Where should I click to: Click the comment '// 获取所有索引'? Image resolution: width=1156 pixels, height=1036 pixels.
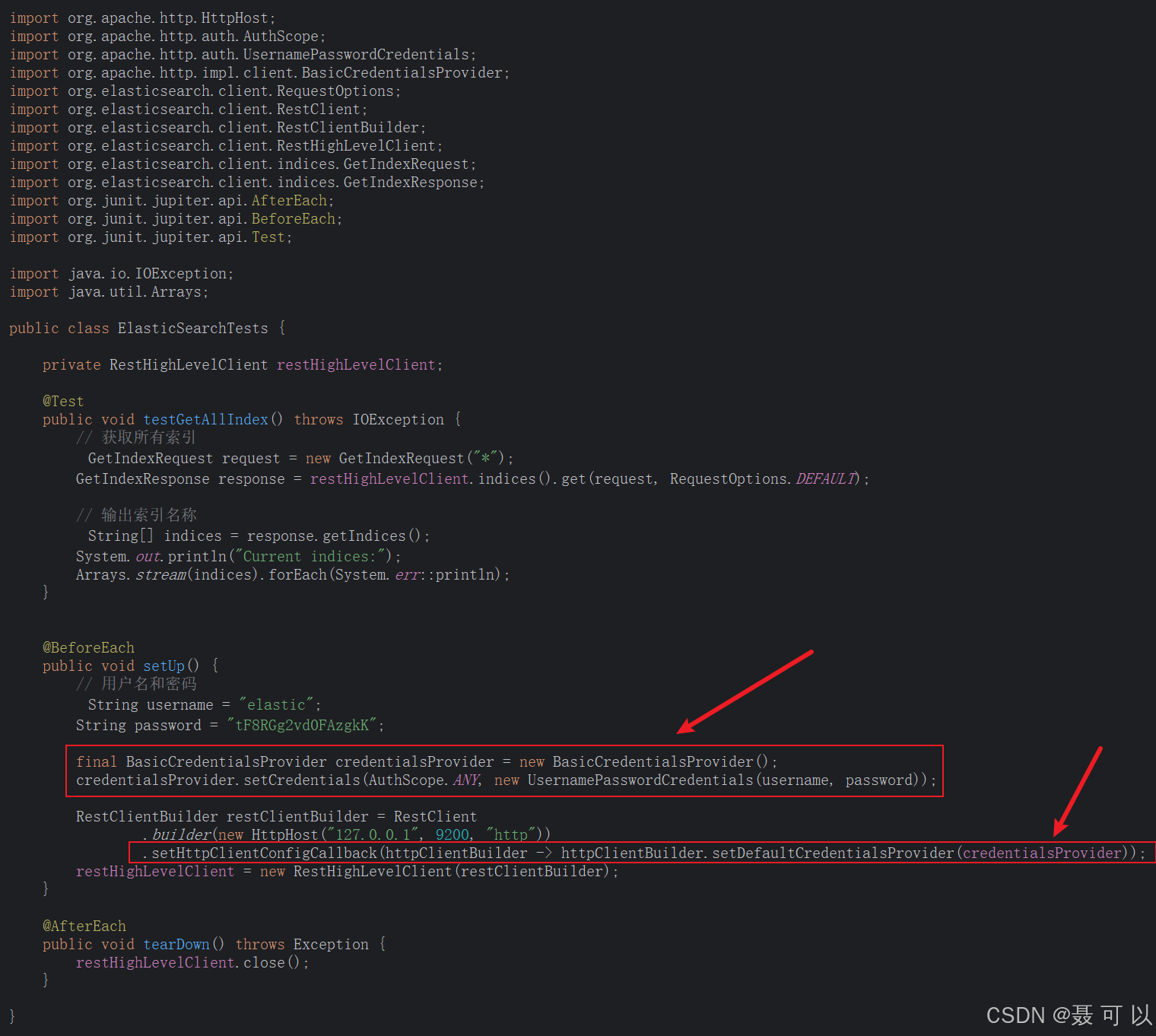(x=136, y=437)
